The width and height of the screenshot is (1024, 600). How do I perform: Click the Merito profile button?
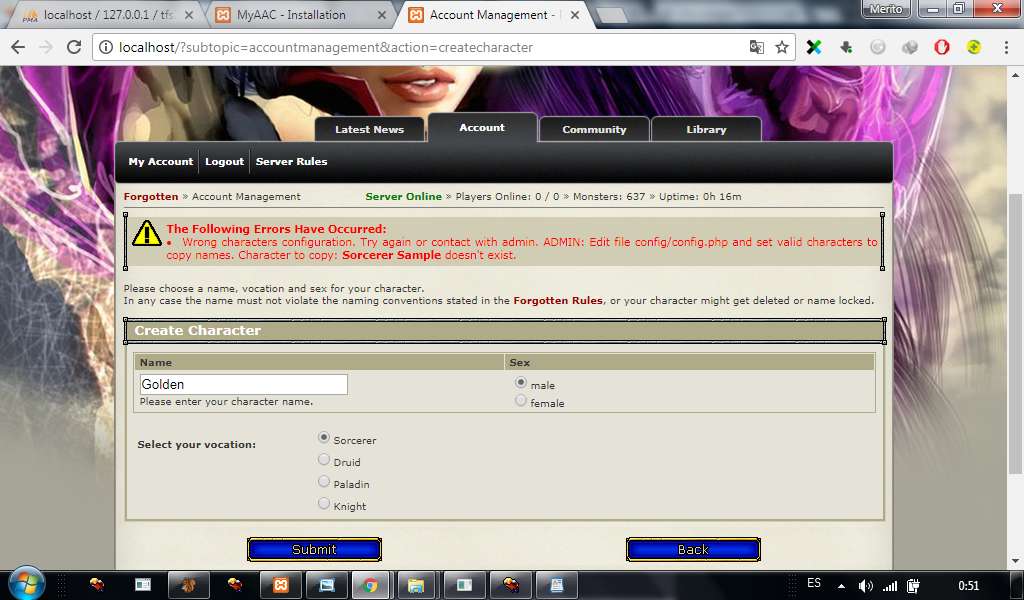pyautogui.click(x=886, y=9)
